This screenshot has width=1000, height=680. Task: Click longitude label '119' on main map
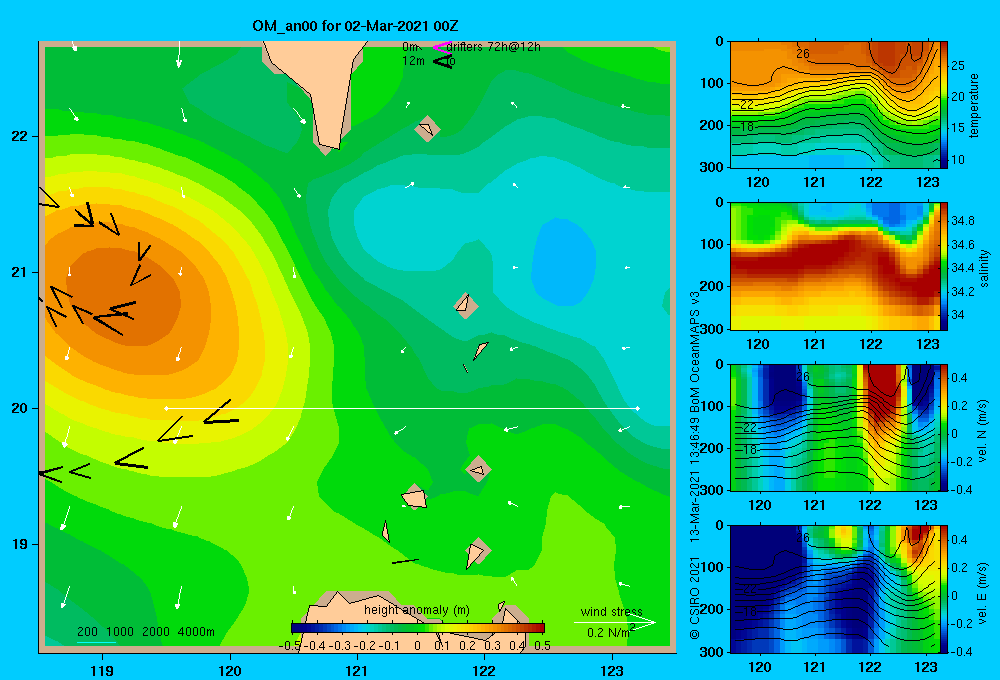(x=102, y=670)
